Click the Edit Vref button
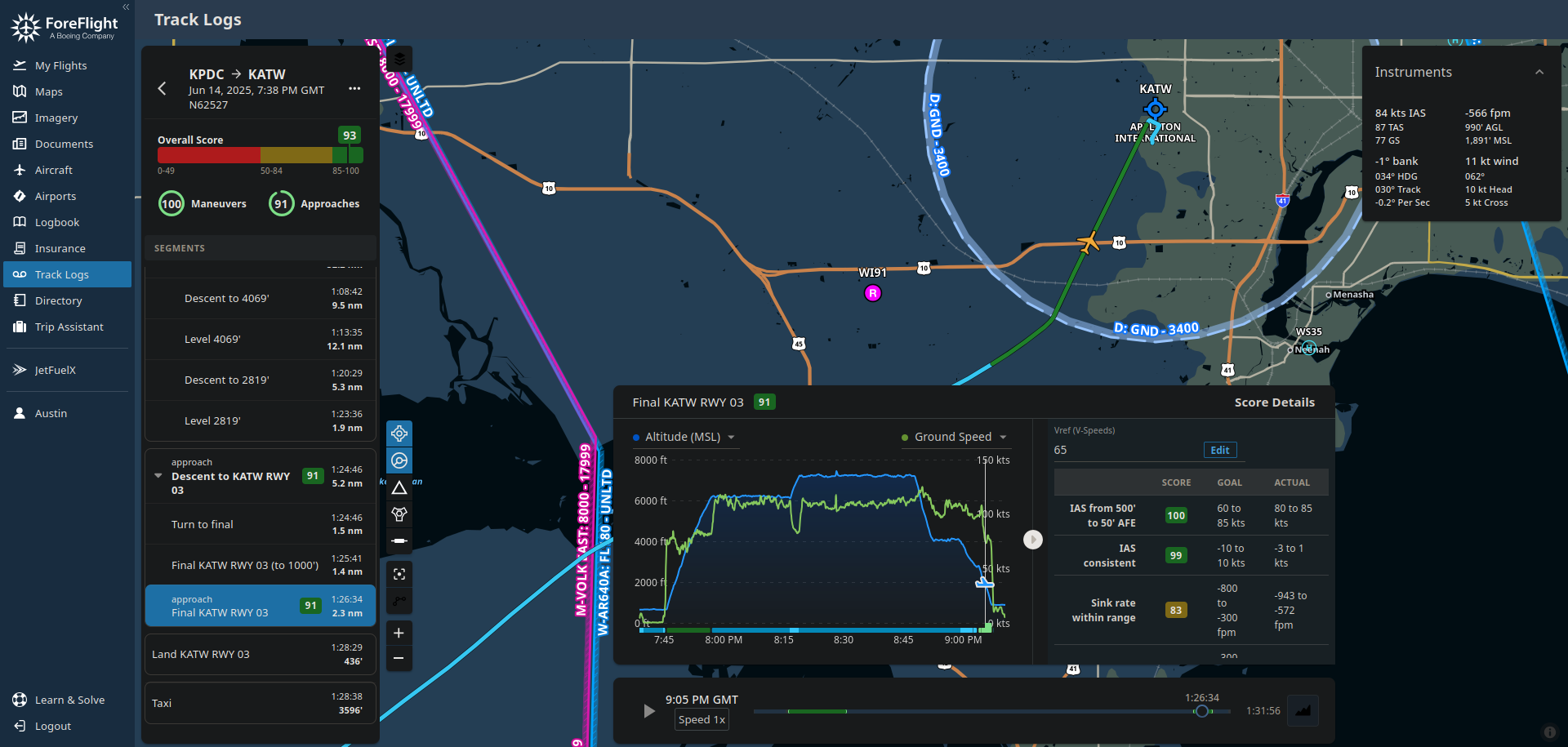 [1220, 450]
